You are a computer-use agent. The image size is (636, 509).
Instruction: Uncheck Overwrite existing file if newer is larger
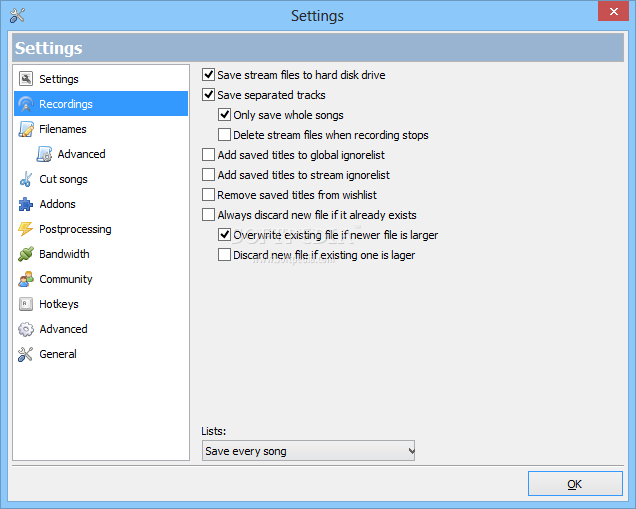click(224, 234)
